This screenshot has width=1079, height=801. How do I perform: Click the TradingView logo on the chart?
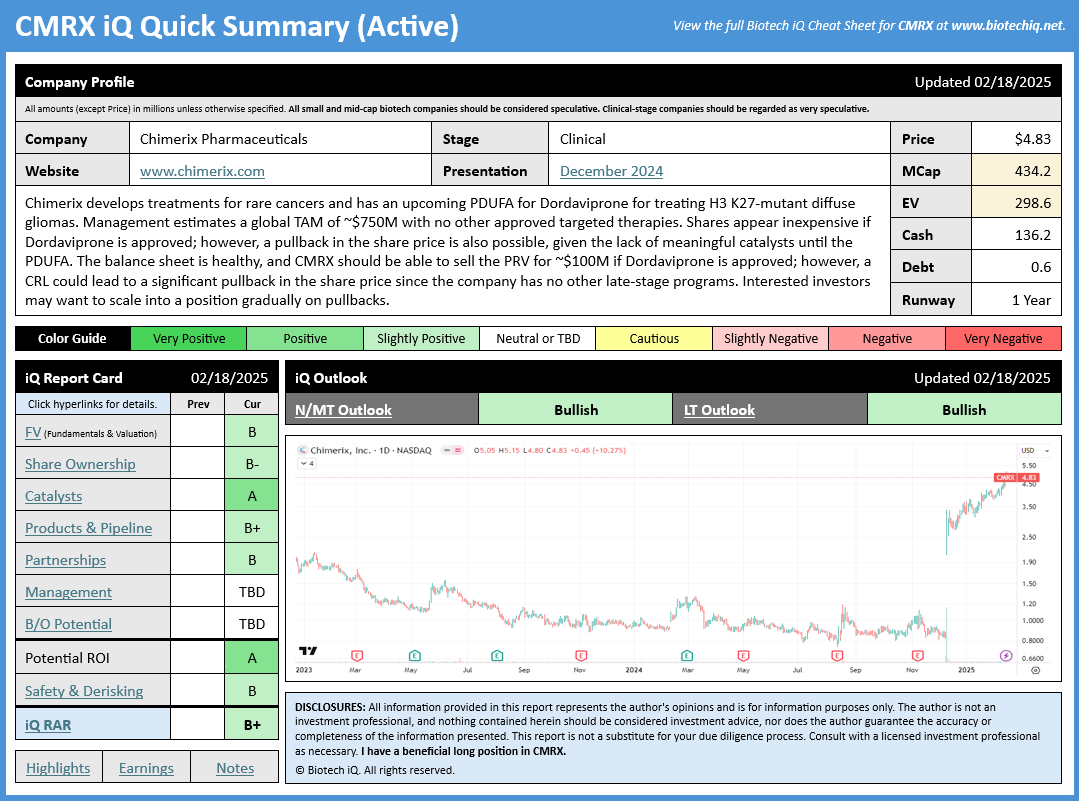click(308, 651)
